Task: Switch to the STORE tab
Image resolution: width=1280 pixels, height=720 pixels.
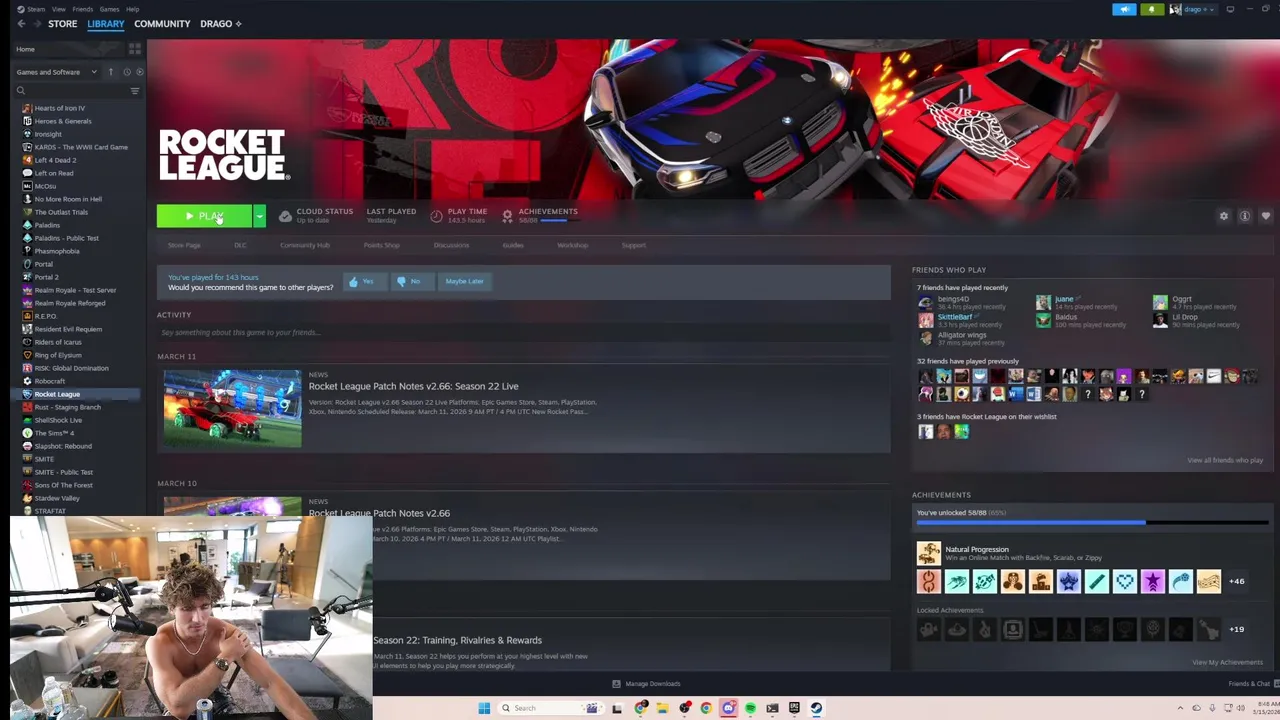Action: (x=62, y=24)
